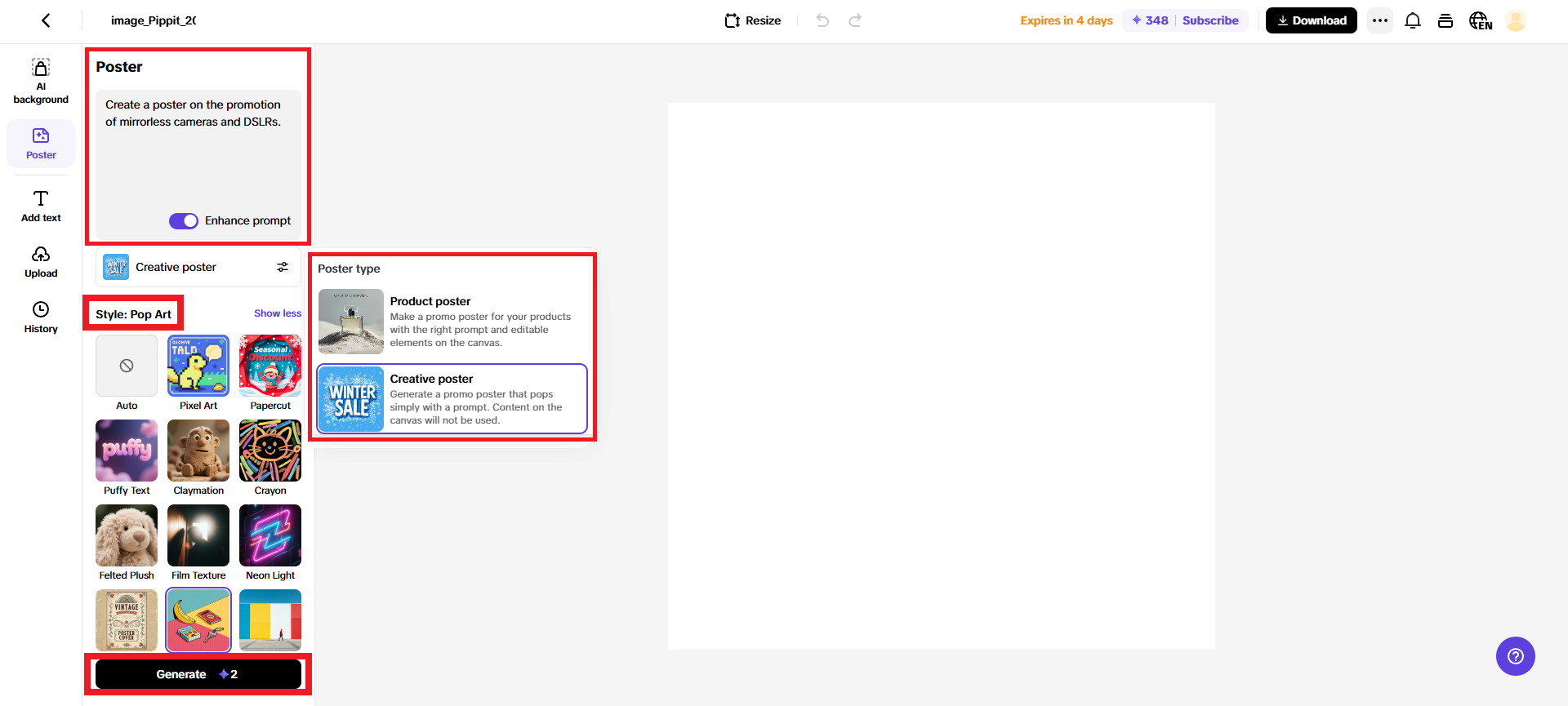
Task: Go back using the left arrow
Action: 46,20
